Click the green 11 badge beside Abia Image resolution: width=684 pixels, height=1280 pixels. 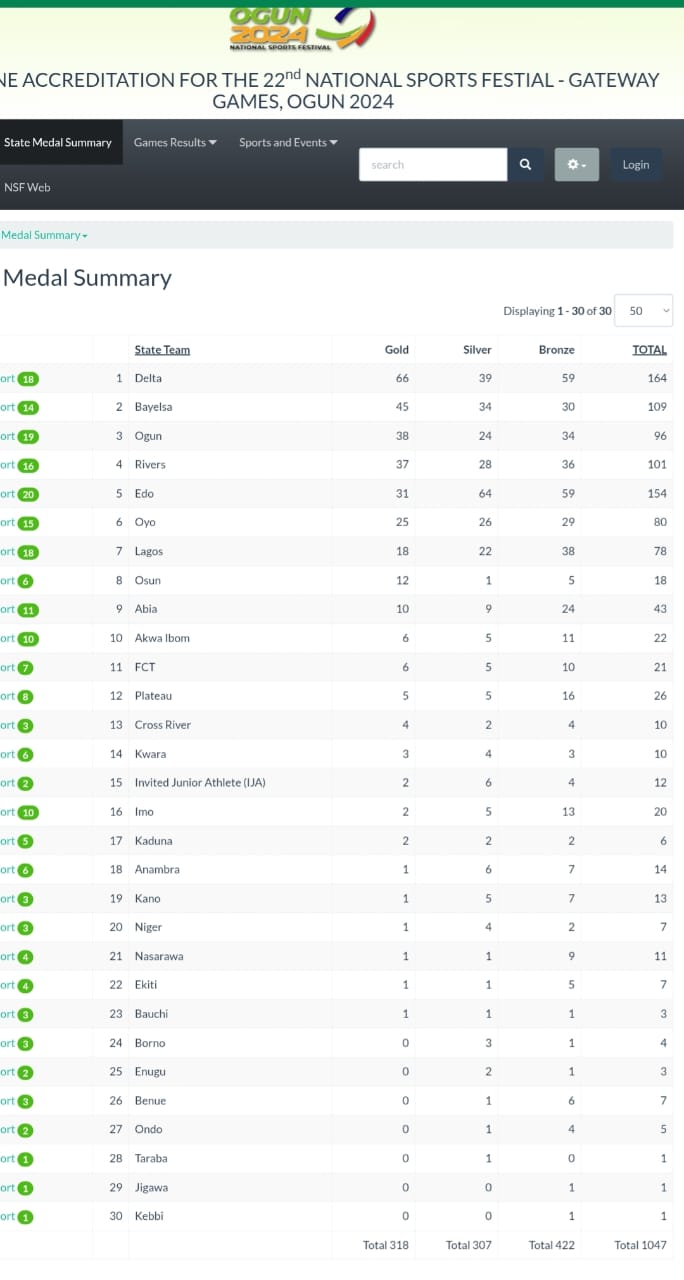click(28, 610)
